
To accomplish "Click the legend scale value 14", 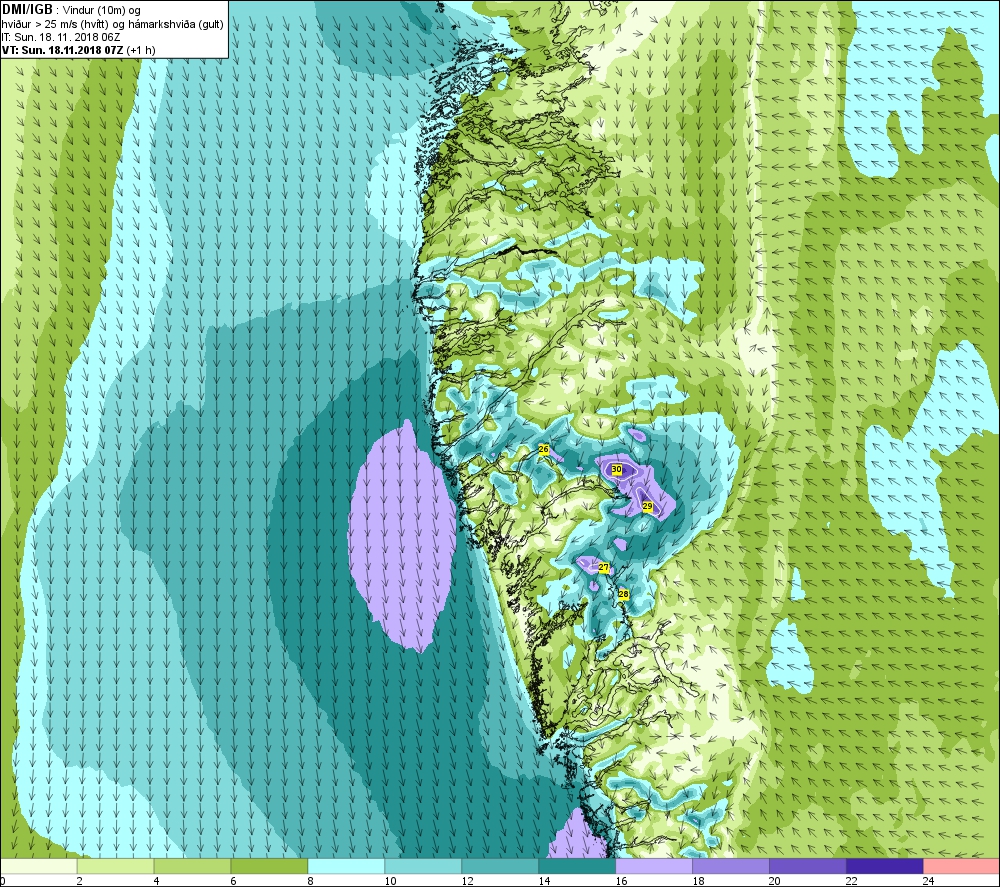I will coord(544,881).
